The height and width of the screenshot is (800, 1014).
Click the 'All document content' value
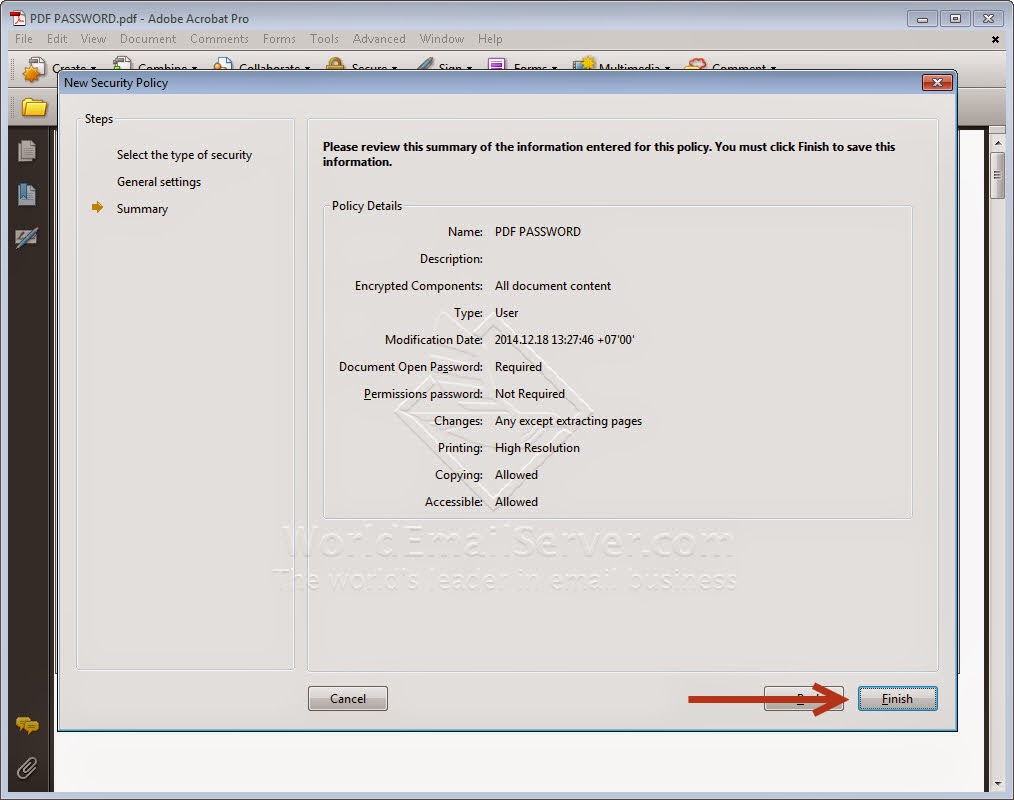point(553,286)
